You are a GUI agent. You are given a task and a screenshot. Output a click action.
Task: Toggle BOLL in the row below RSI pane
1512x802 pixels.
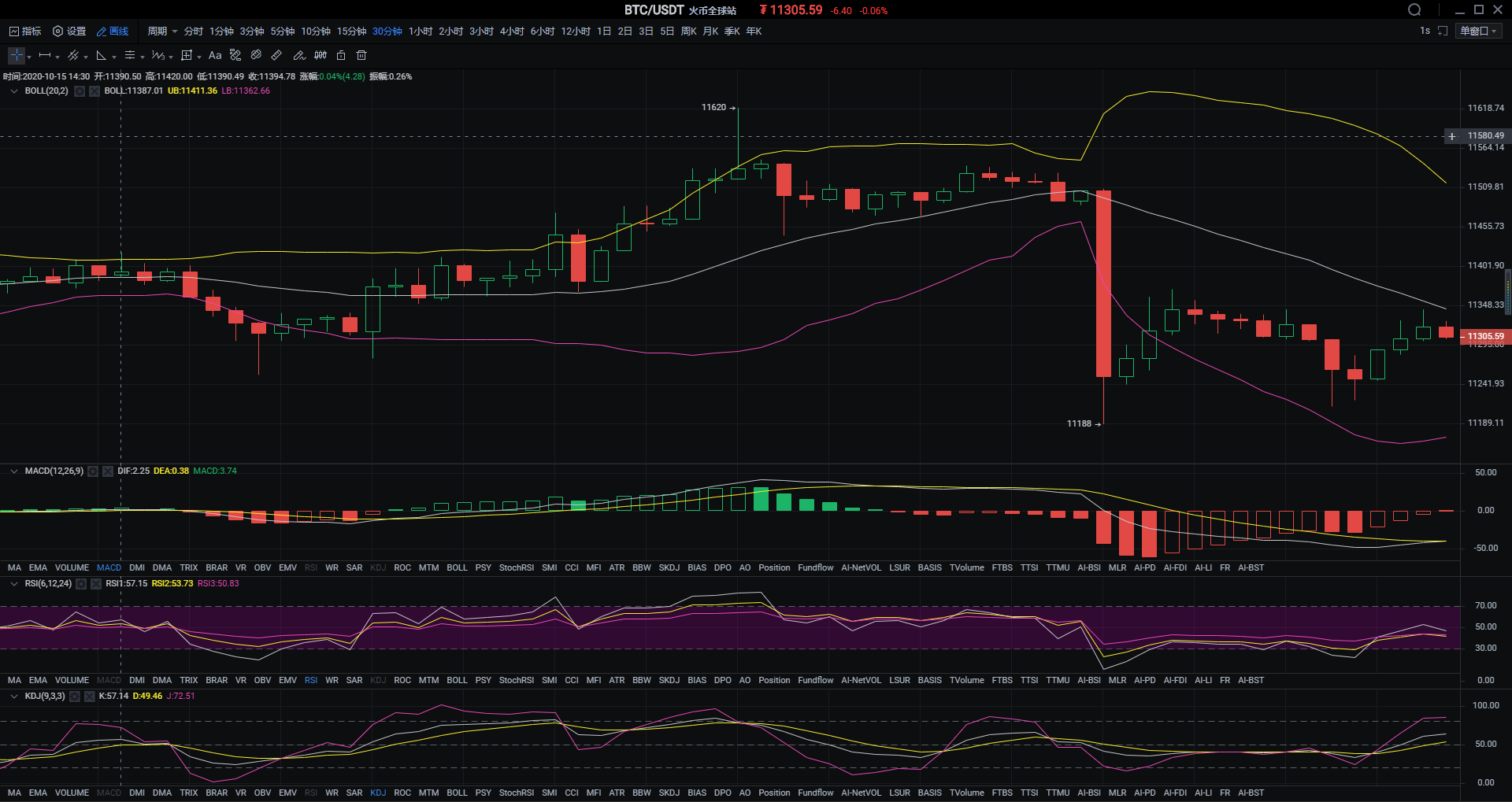(457, 680)
